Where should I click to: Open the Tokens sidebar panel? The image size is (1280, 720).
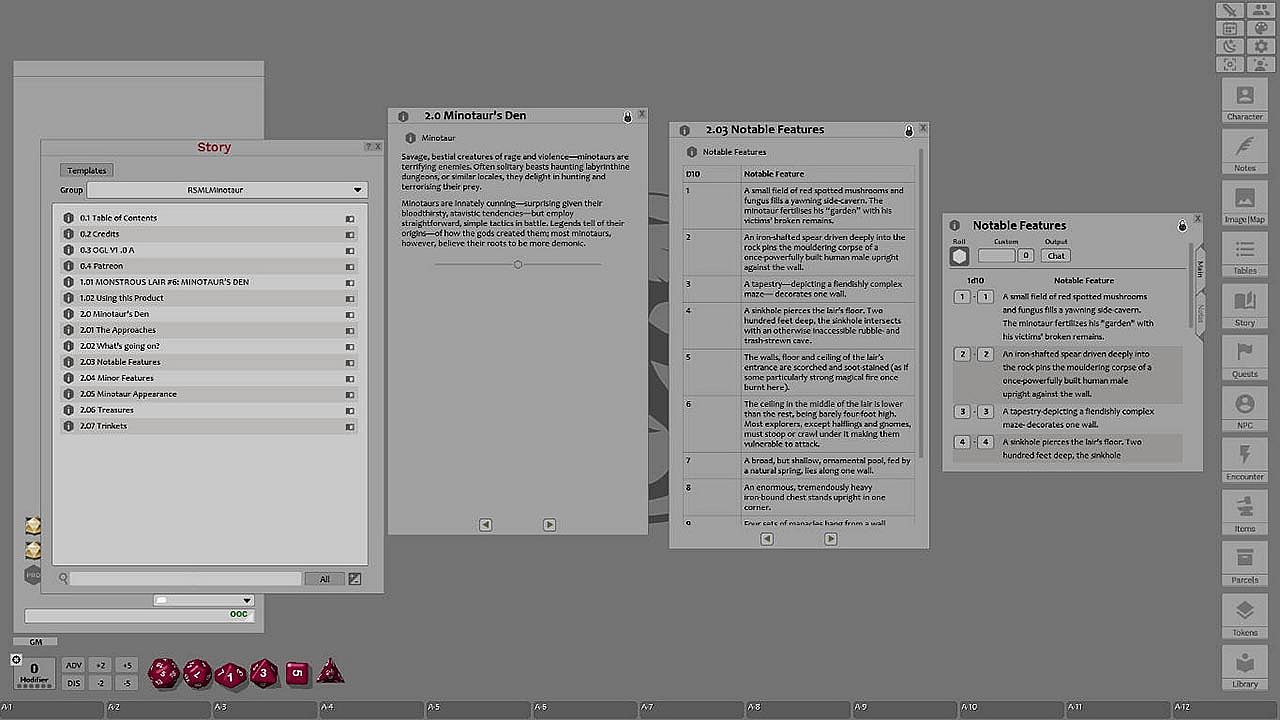[1245, 616]
